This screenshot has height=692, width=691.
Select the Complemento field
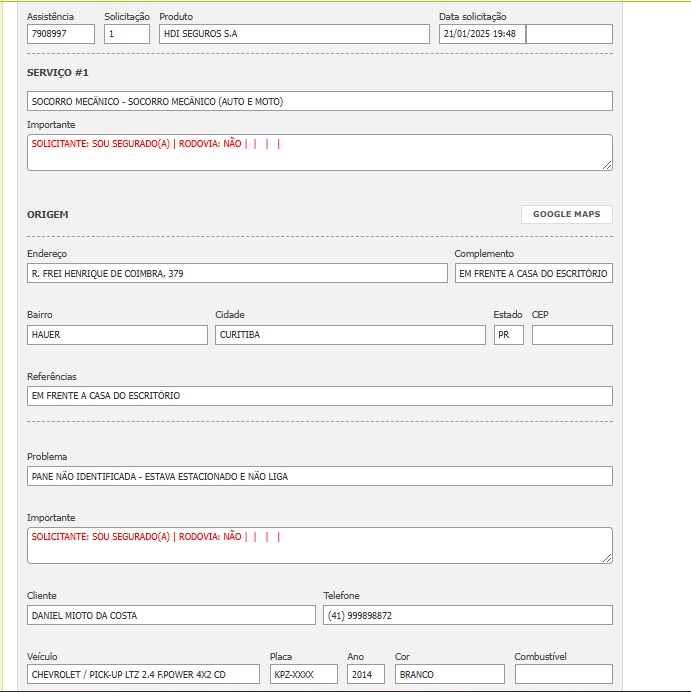click(x=533, y=273)
